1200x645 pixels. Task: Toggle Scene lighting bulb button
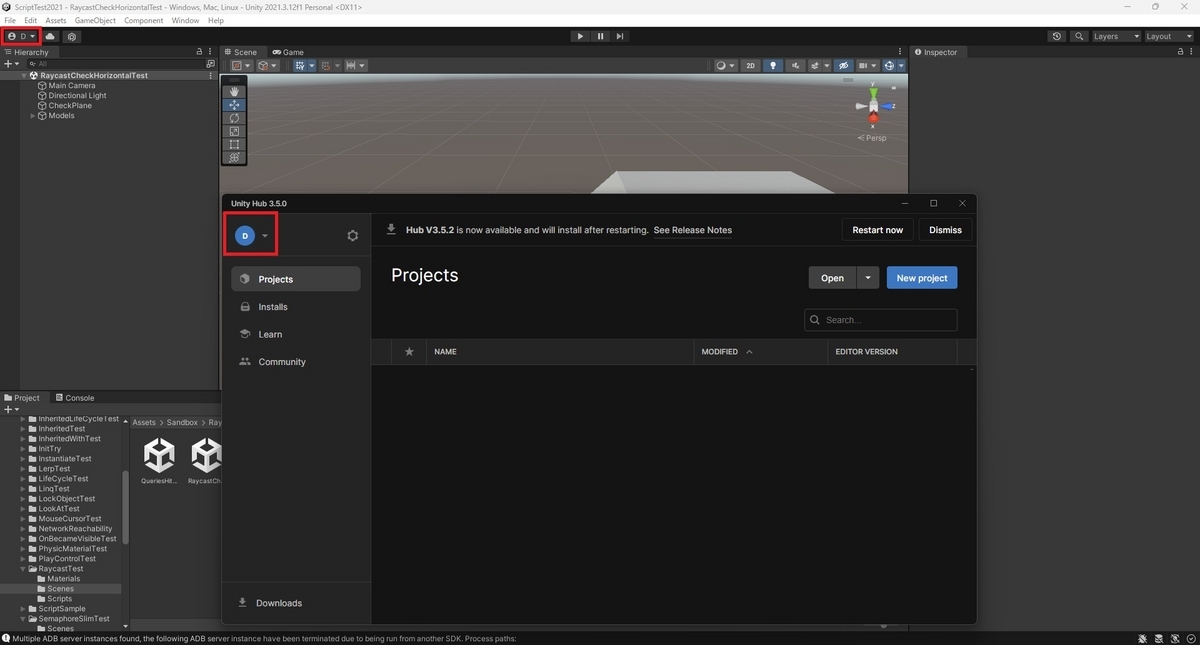tap(773, 66)
